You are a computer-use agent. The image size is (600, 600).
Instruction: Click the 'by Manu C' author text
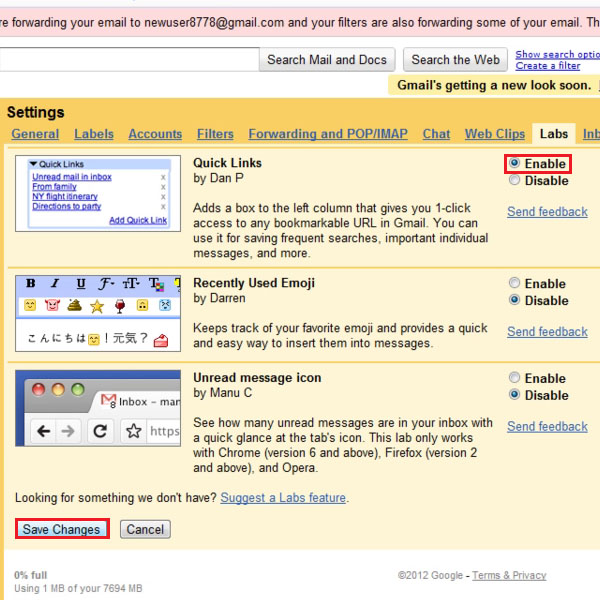[x=223, y=393]
